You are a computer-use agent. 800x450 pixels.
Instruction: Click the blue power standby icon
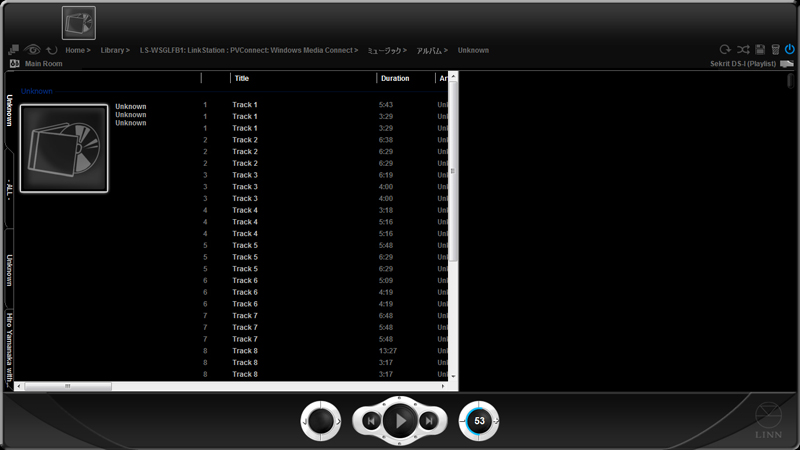(790, 49)
